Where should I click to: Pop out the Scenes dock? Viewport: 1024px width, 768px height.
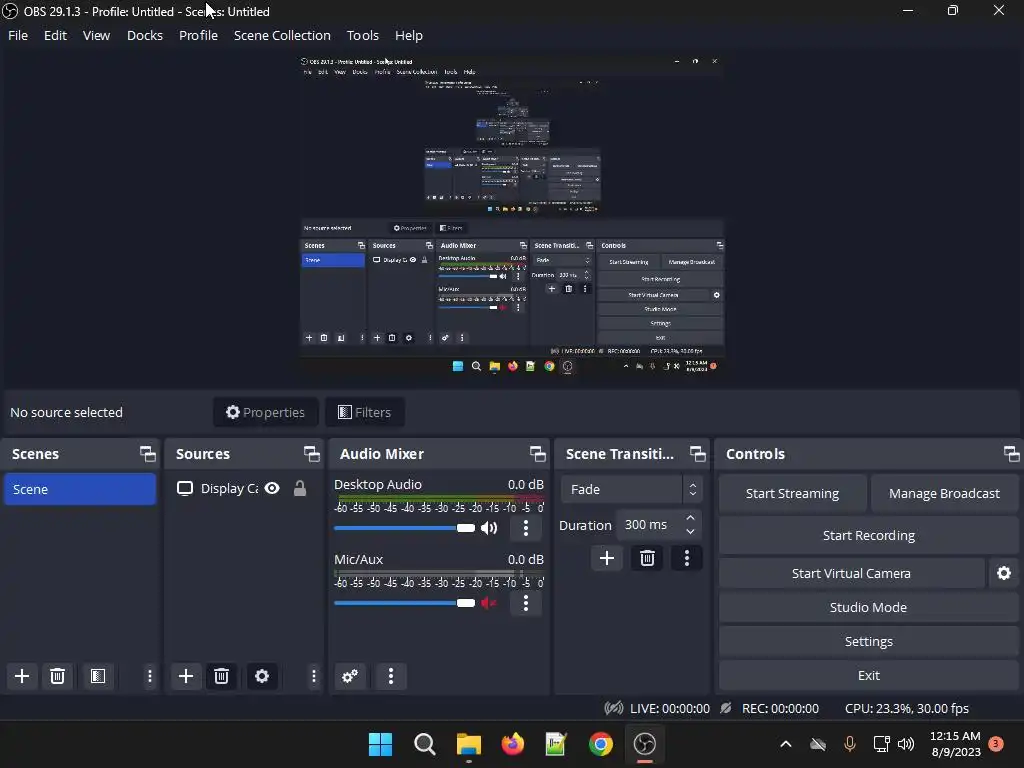(148, 454)
